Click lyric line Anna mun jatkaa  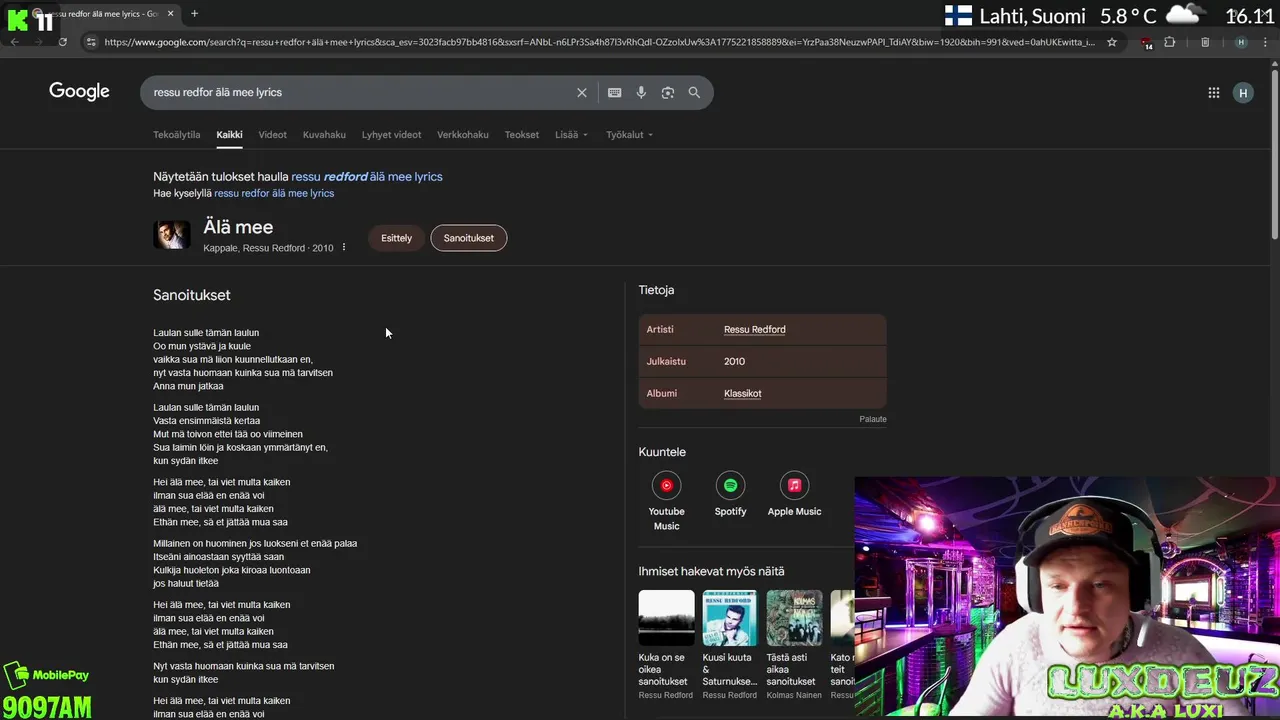pos(188,386)
